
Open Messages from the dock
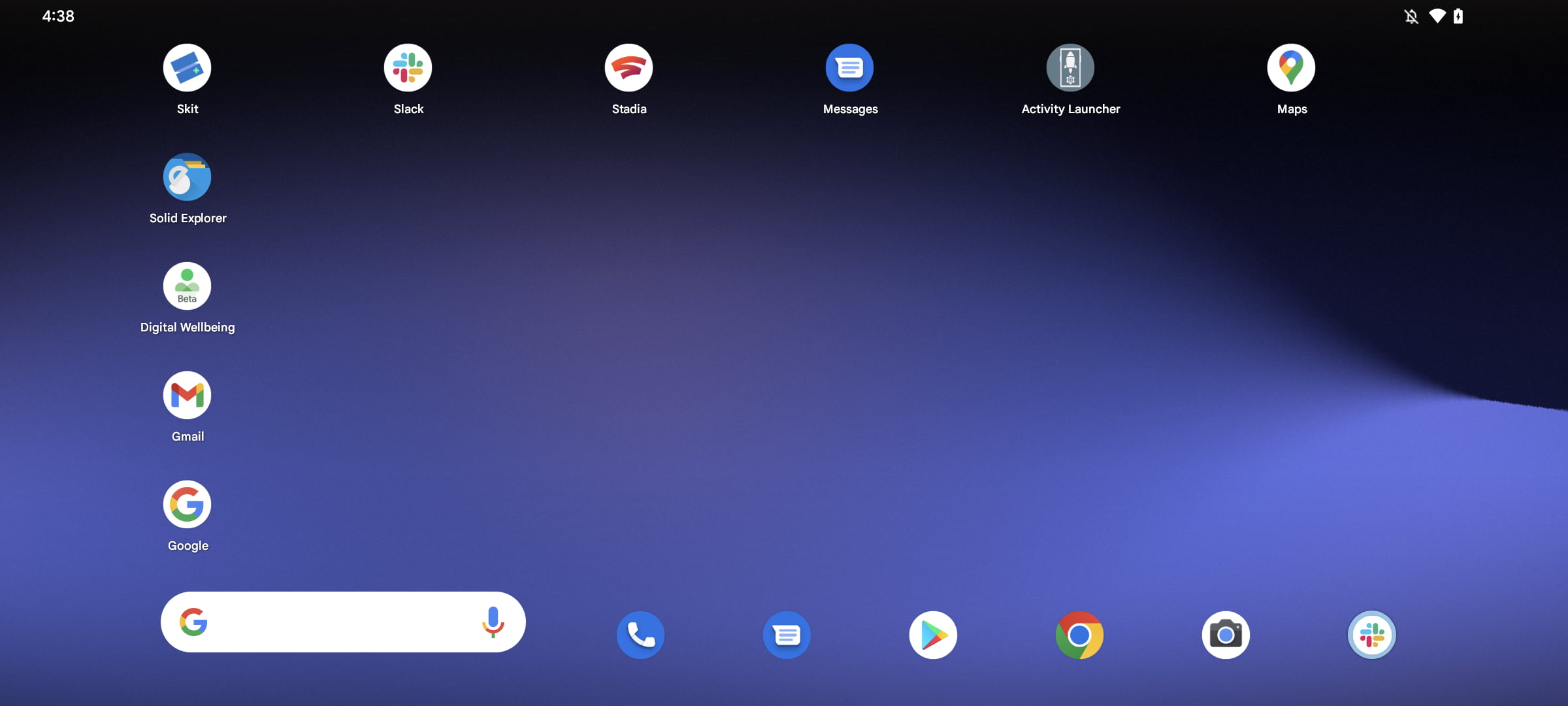(x=787, y=634)
